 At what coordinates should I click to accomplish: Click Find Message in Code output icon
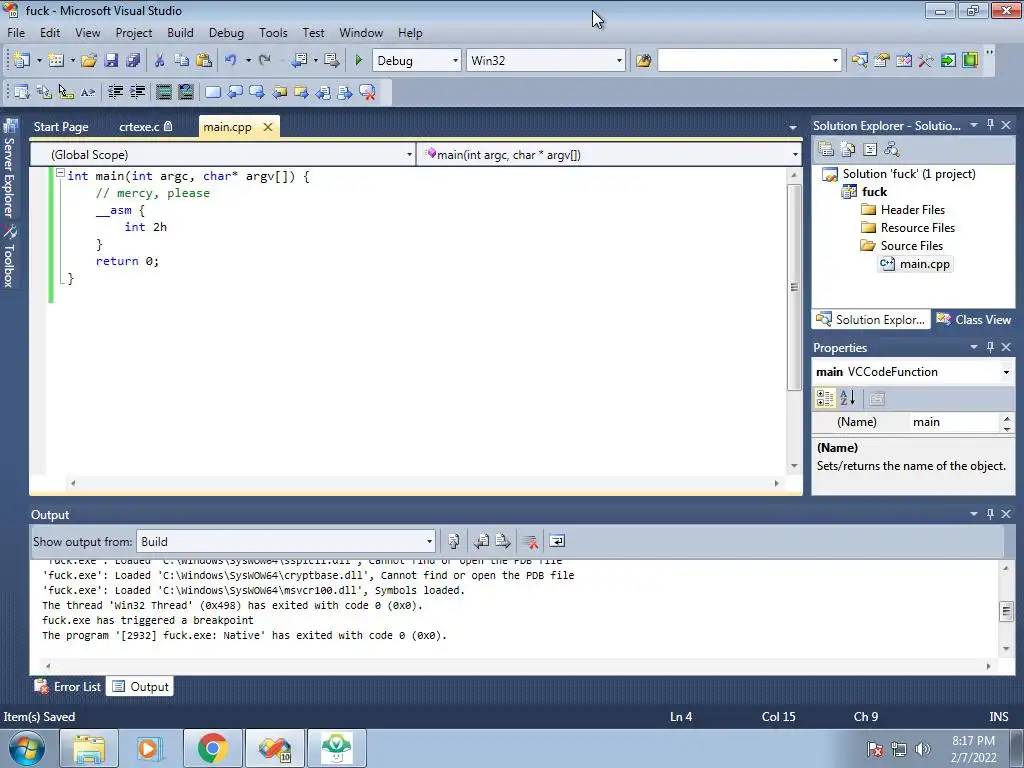454,541
